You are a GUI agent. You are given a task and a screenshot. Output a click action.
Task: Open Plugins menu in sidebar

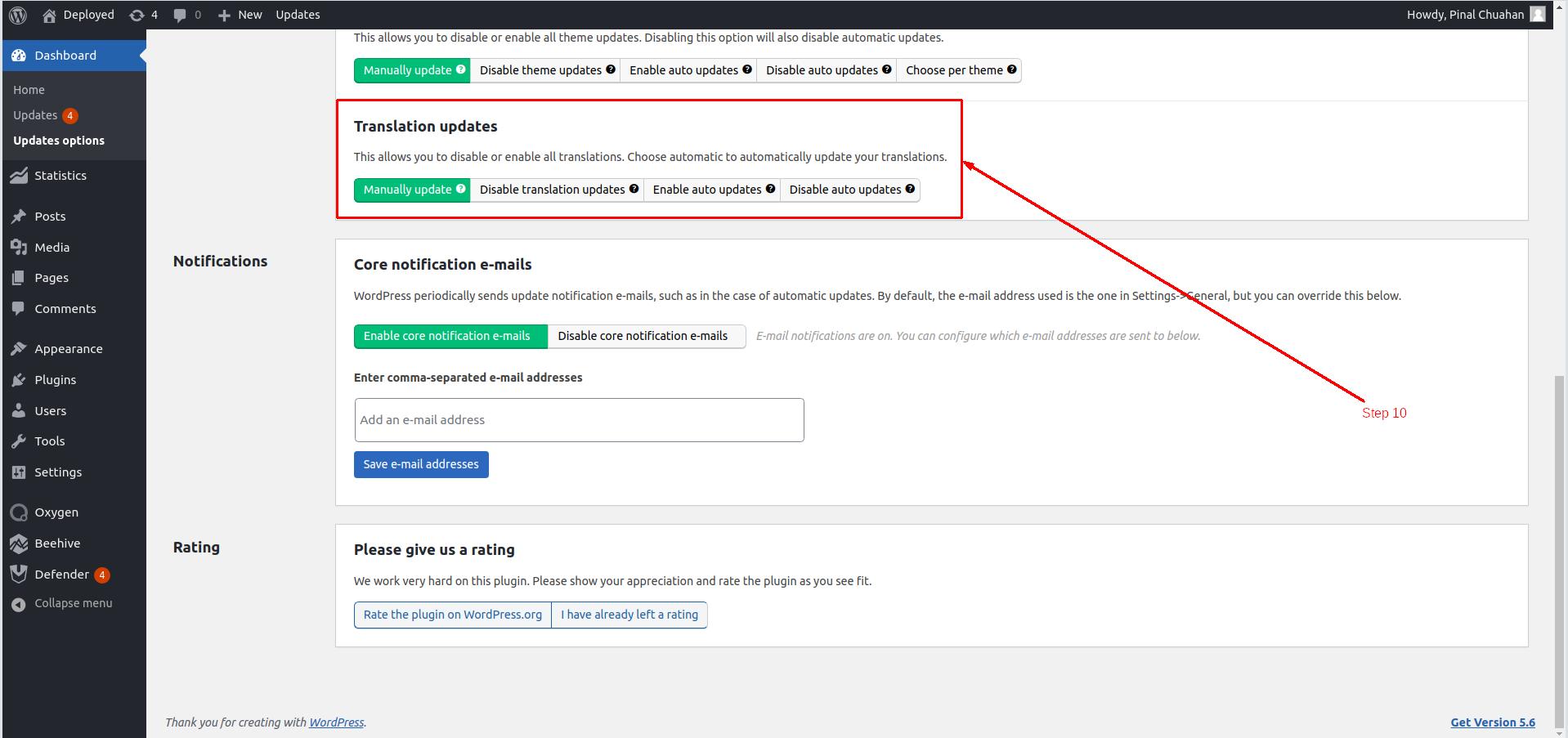[x=74, y=380]
